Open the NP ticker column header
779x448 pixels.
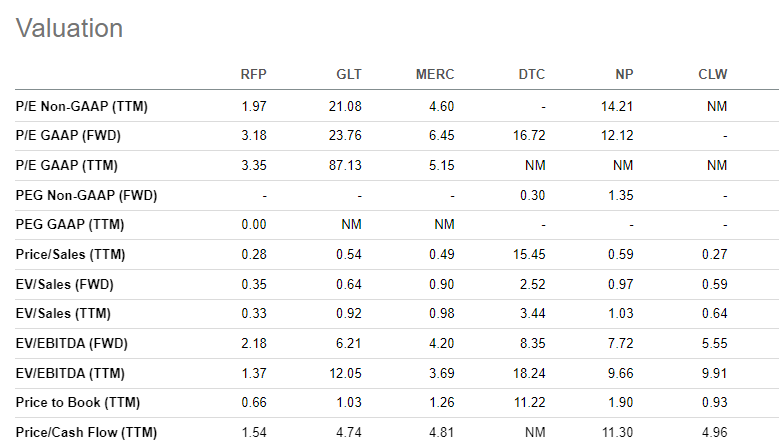click(624, 75)
